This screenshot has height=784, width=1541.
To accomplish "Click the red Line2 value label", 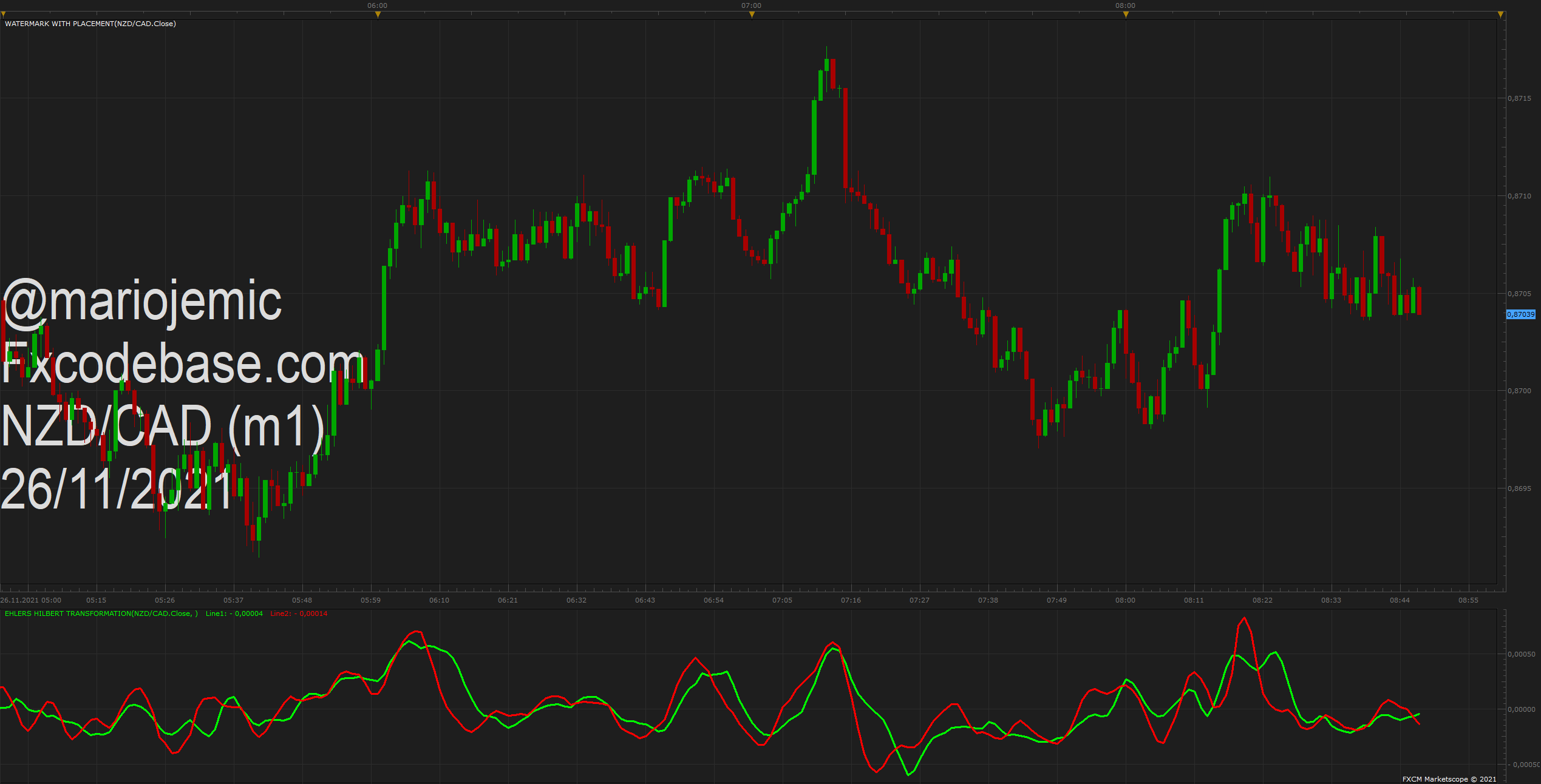I will coord(299,613).
